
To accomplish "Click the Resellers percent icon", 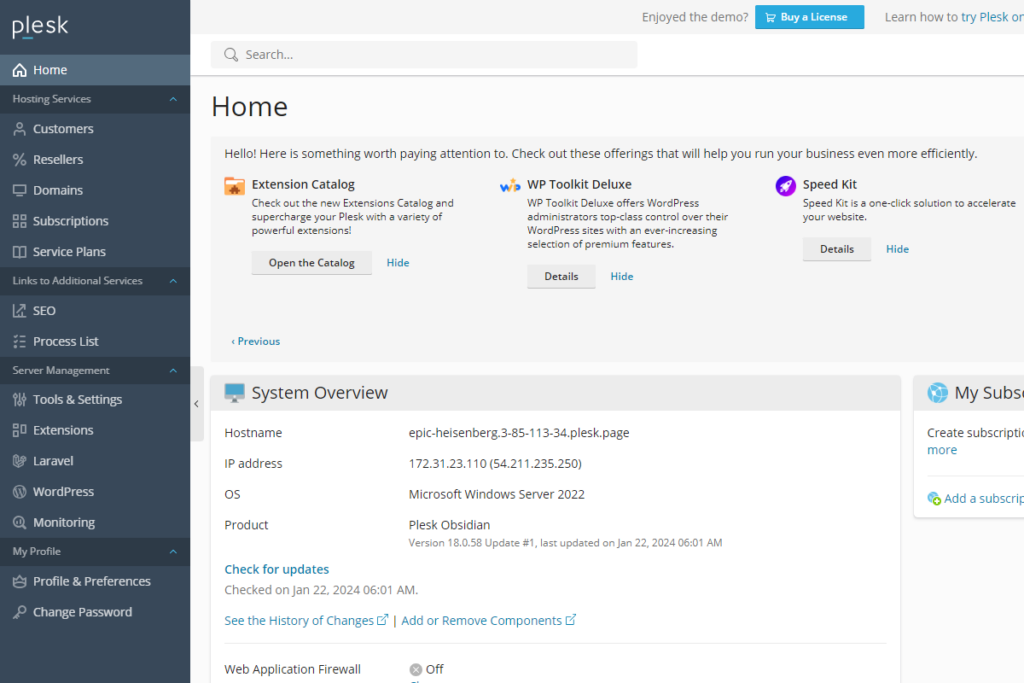I will pyautogui.click(x=20, y=159).
